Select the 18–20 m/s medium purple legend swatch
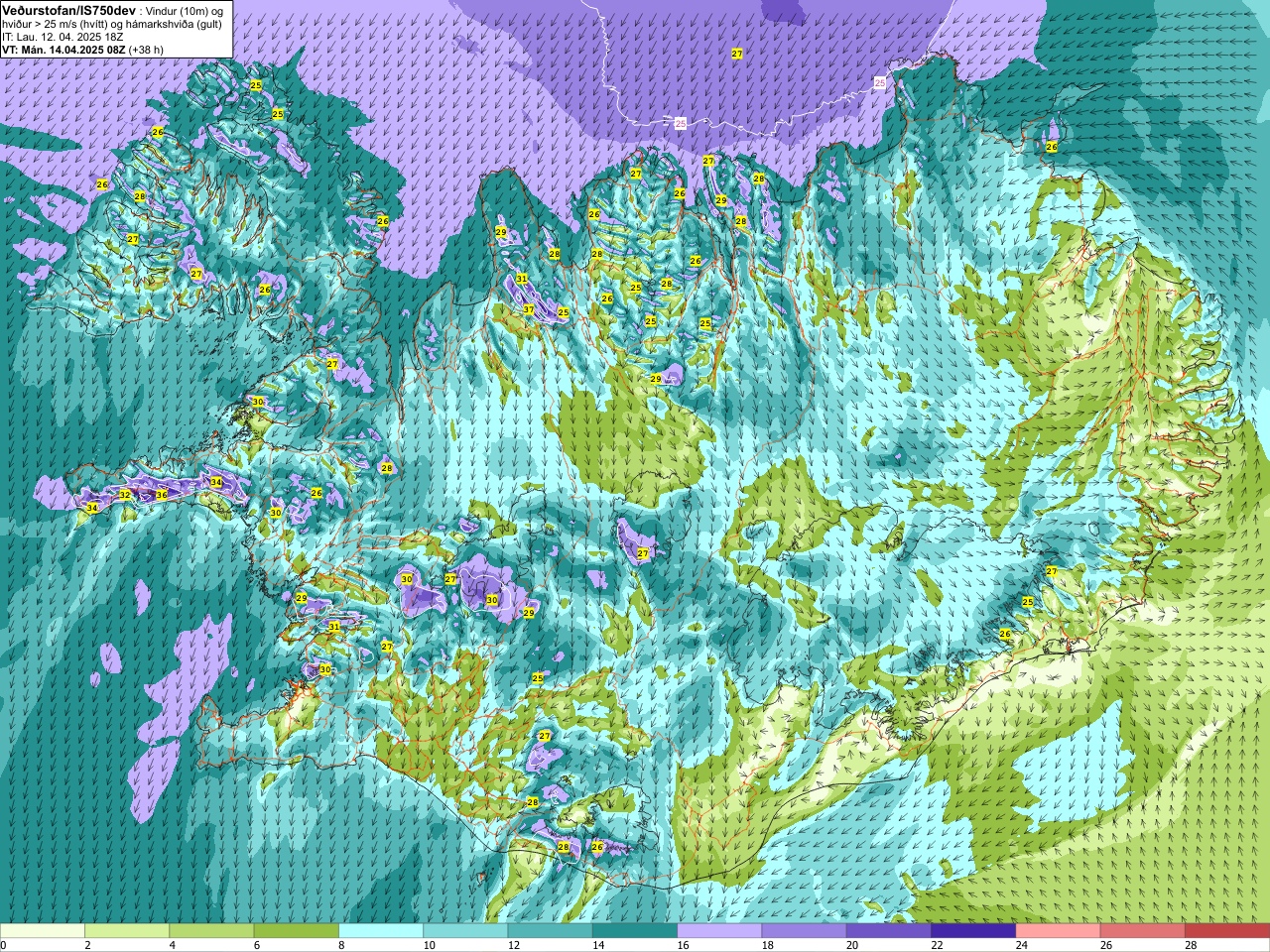 [804, 931]
